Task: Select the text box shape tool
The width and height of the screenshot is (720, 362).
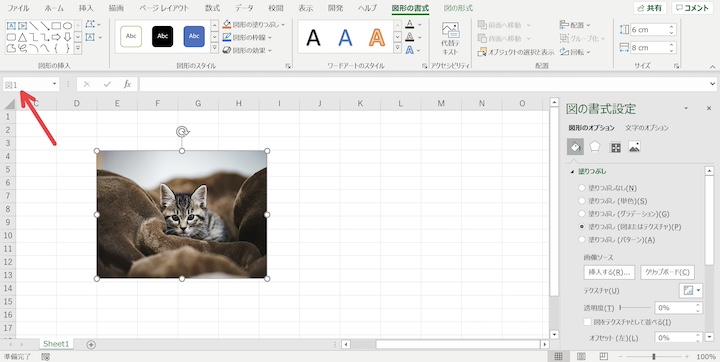Action: [11, 26]
